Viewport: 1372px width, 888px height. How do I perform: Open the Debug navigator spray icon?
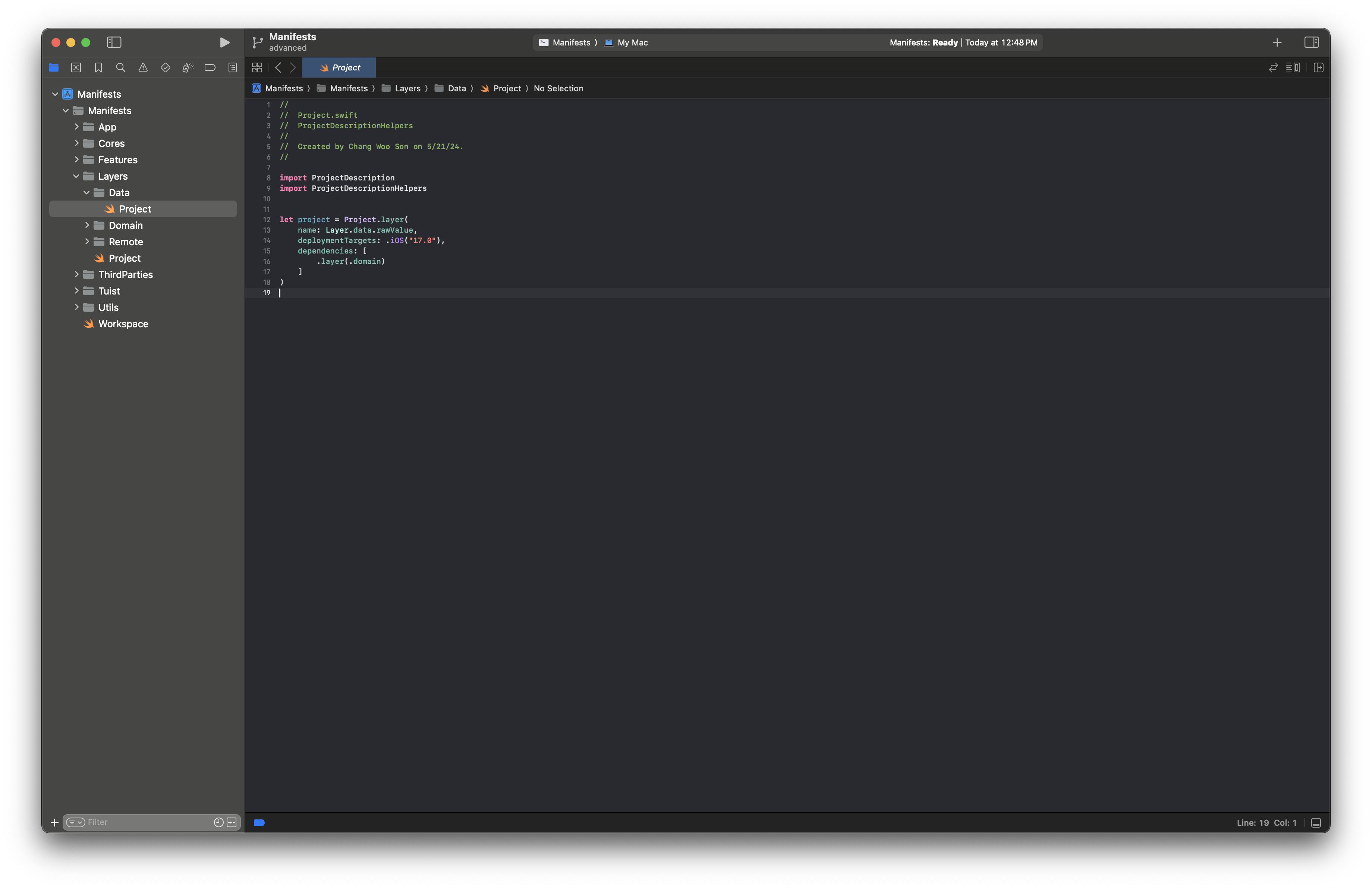click(x=188, y=67)
